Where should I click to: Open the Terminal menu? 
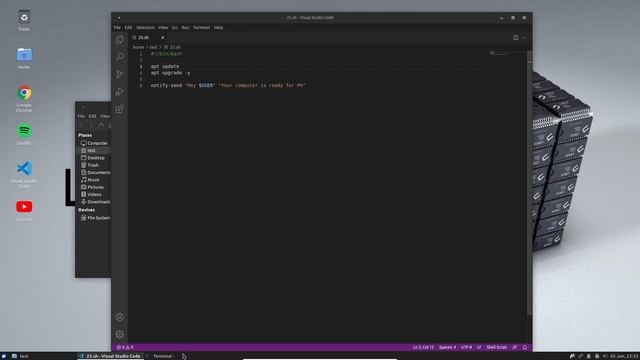pyautogui.click(x=201, y=27)
